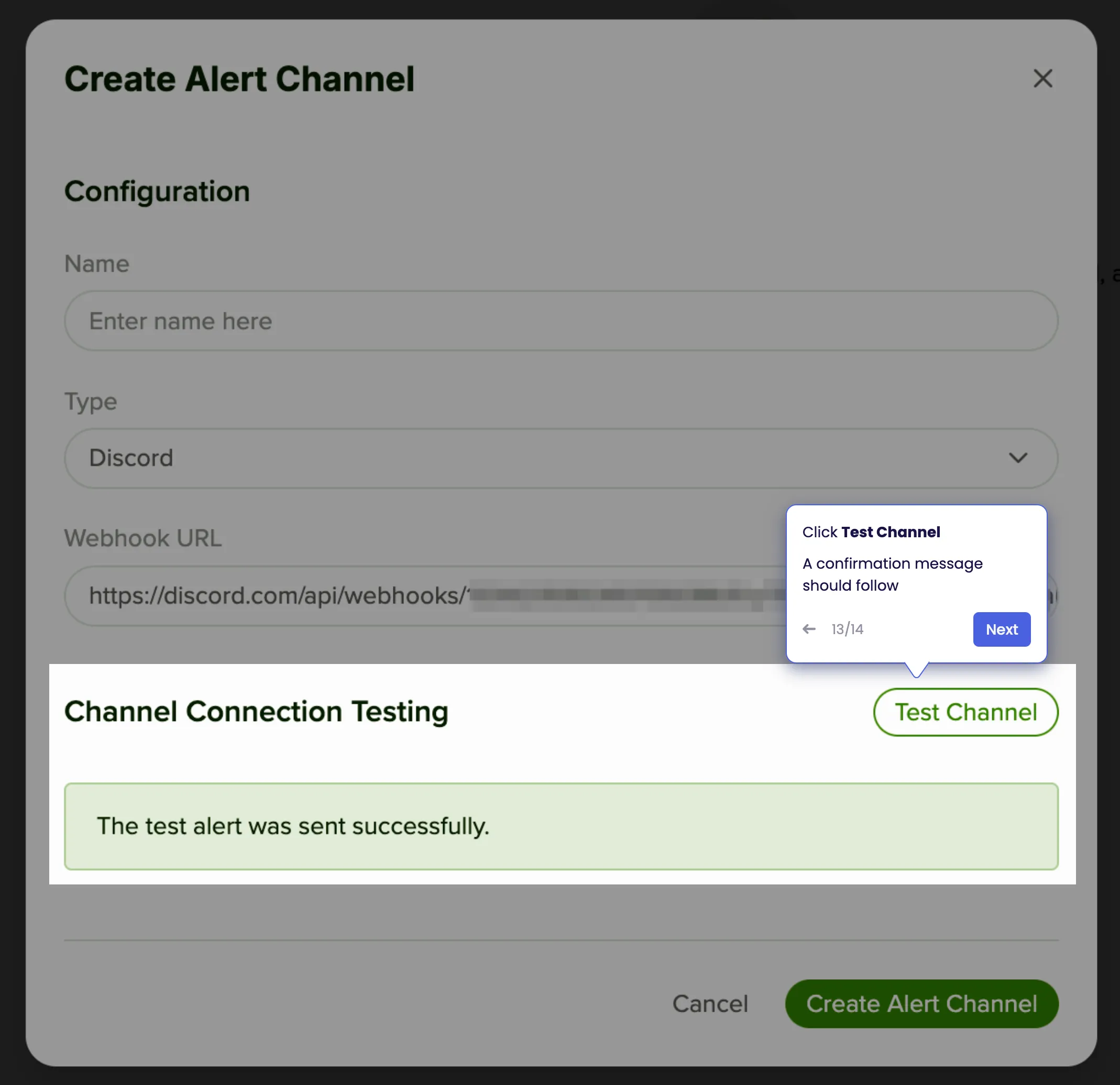1120x1085 pixels.
Task: Click the 'Webhook URL' label
Action: (x=143, y=538)
